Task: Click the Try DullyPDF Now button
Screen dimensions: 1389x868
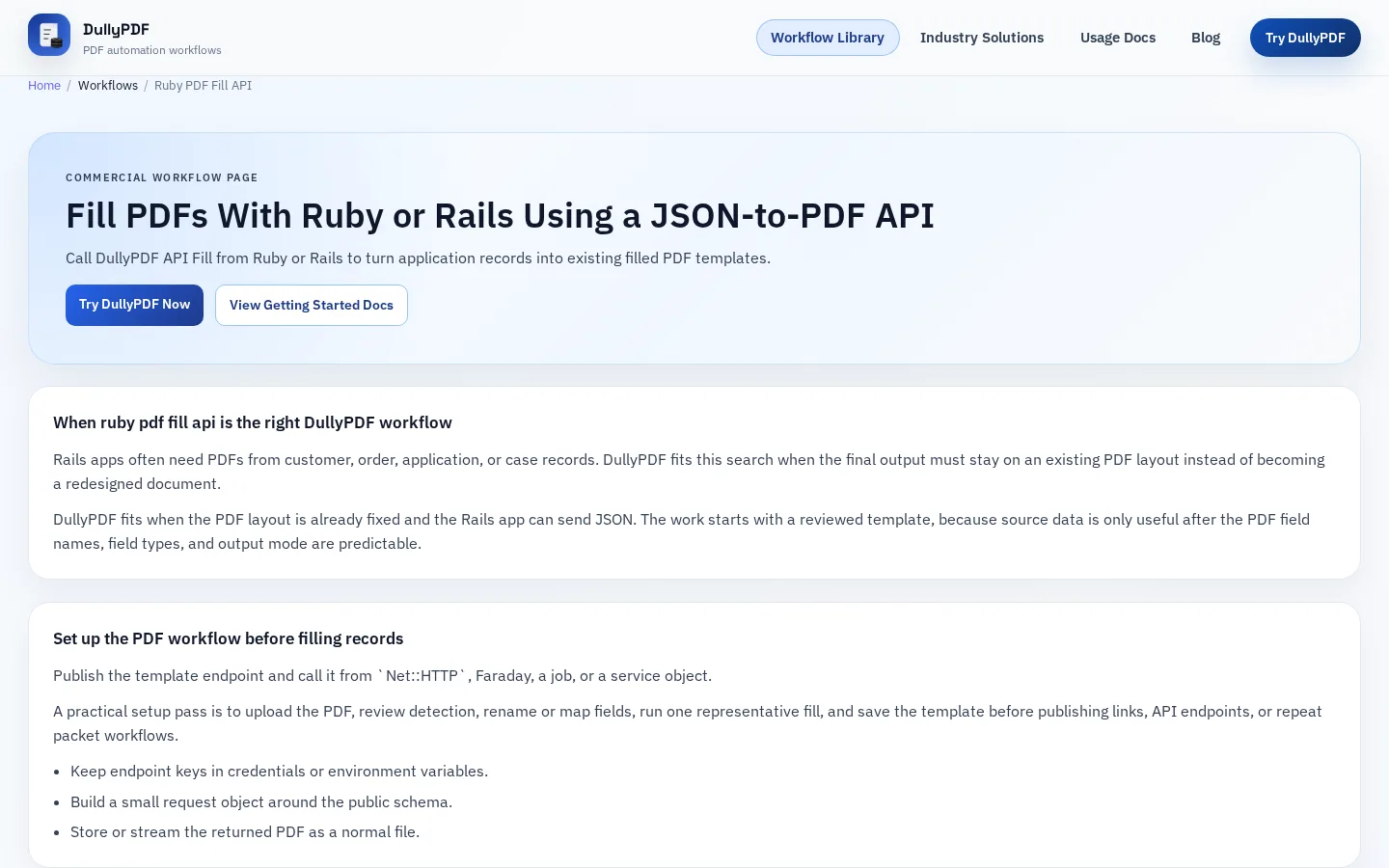Action: click(x=134, y=305)
